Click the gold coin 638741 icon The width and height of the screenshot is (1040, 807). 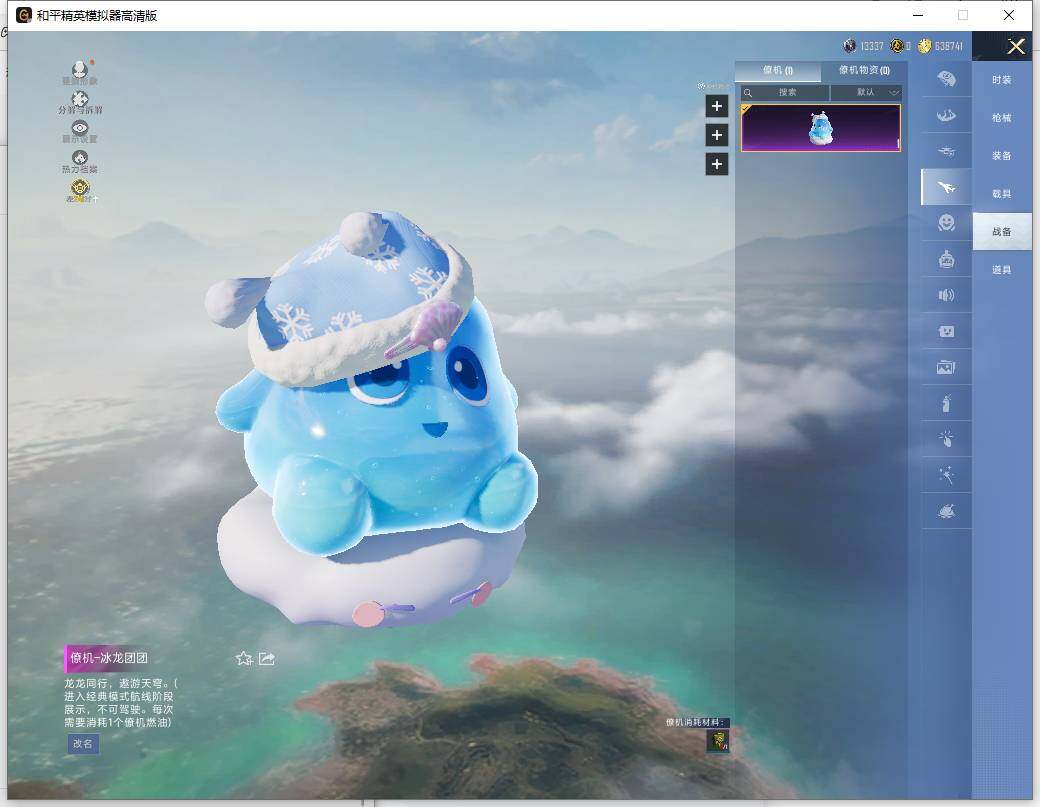pos(925,46)
